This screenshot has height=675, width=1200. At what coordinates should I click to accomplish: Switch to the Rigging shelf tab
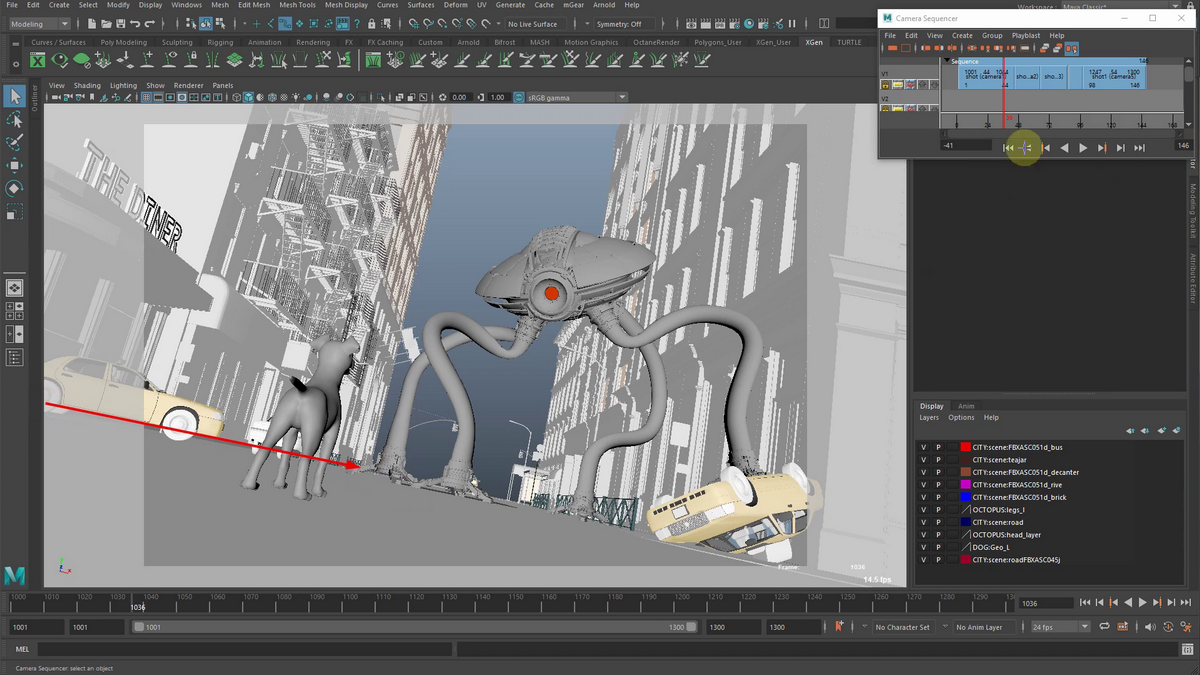(220, 42)
